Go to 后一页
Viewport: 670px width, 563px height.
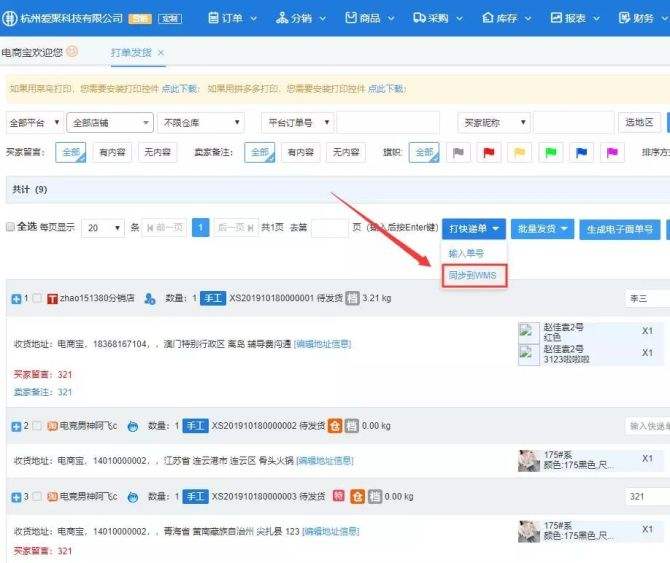click(x=235, y=228)
